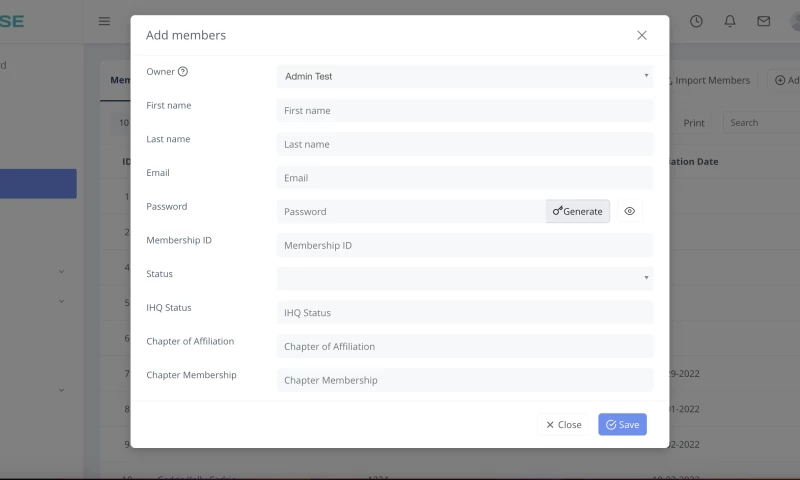Click the Chapter Membership input field
Viewport: 800px width, 480px height.
[x=465, y=380]
